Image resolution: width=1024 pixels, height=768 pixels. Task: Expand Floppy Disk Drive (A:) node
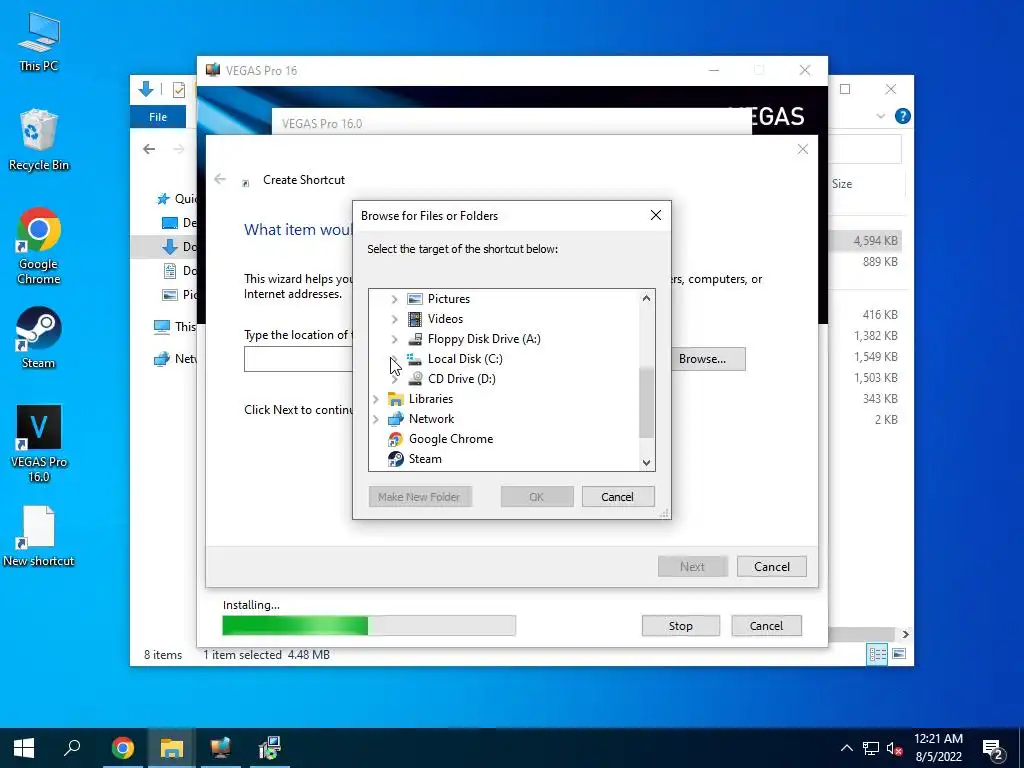tap(394, 339)
